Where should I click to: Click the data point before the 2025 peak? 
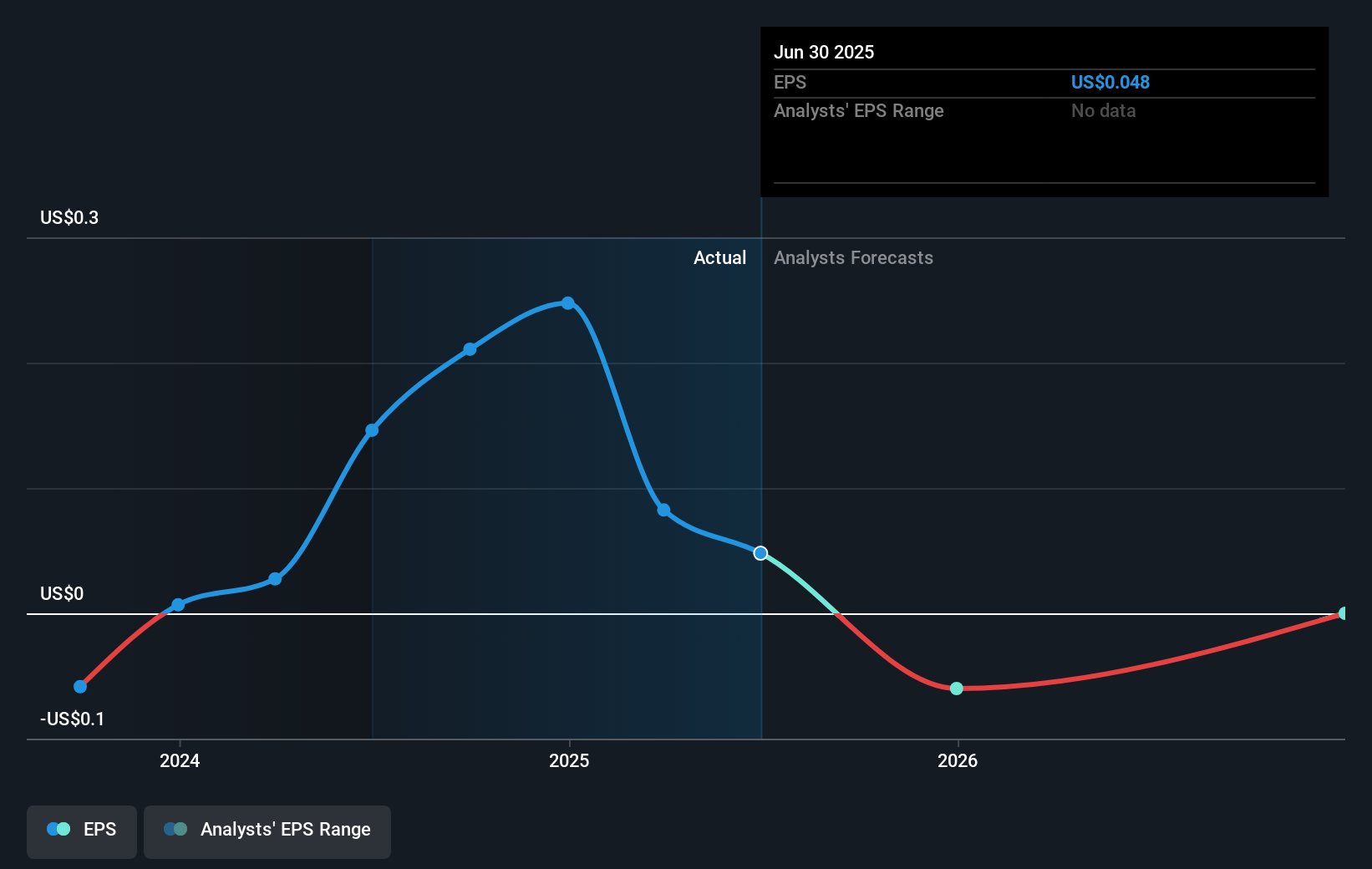470,349
